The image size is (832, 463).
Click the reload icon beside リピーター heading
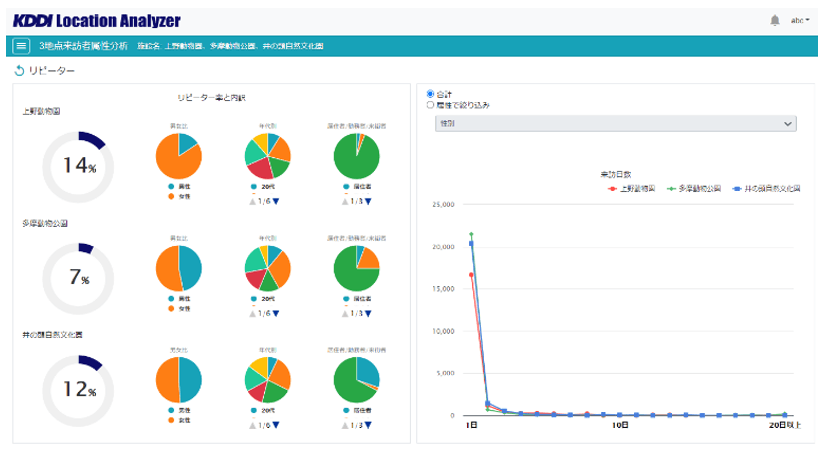point(19,71)
